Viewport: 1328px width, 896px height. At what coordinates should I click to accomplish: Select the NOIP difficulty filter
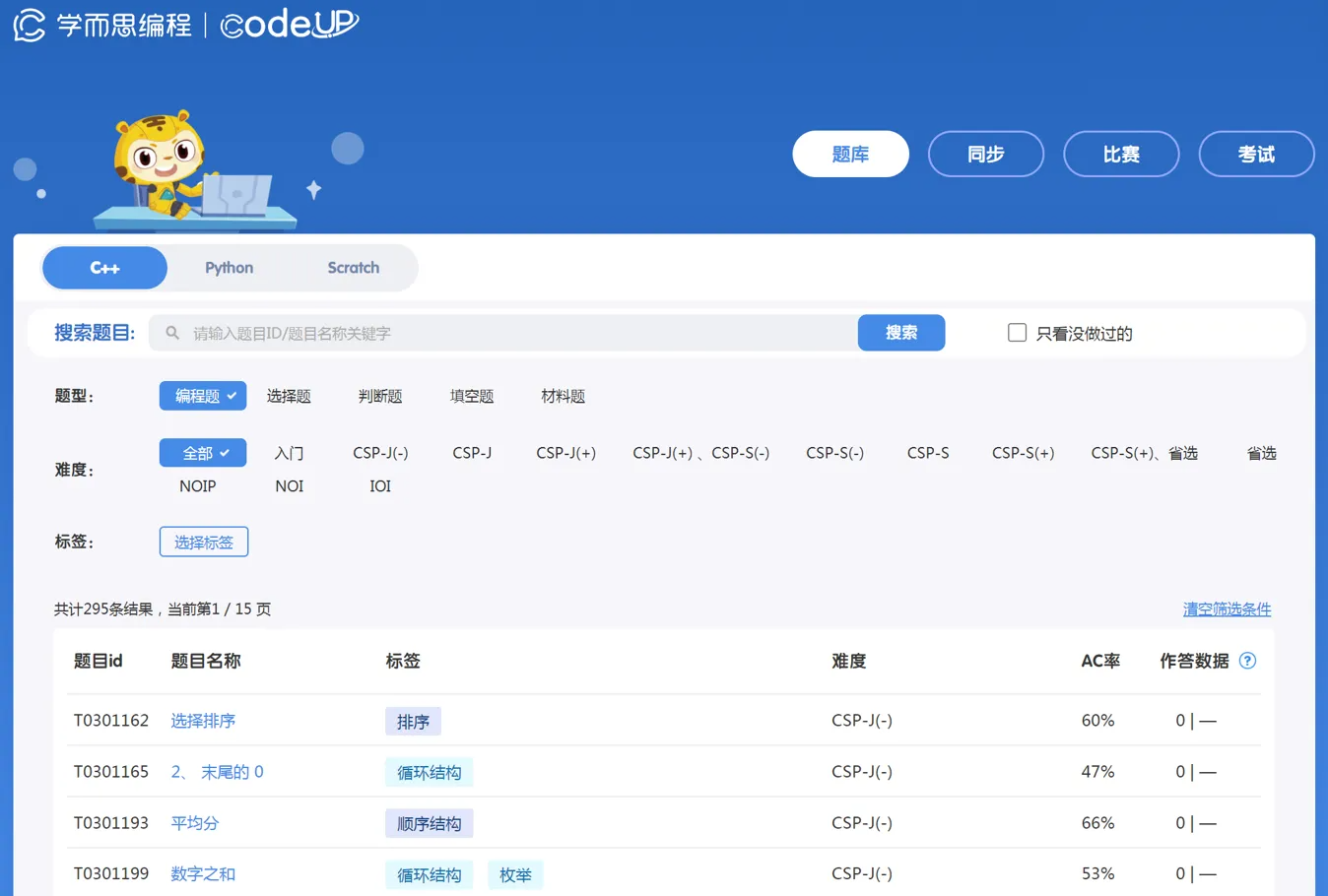[197, 486]
